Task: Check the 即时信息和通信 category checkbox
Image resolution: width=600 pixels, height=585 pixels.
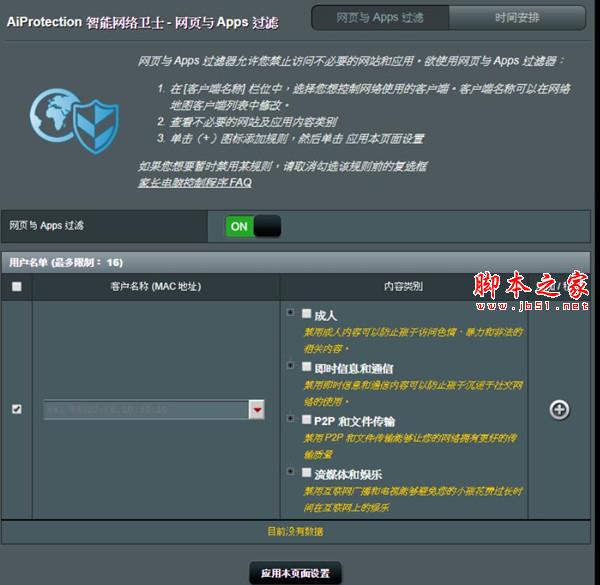Action: pos(307,367)
